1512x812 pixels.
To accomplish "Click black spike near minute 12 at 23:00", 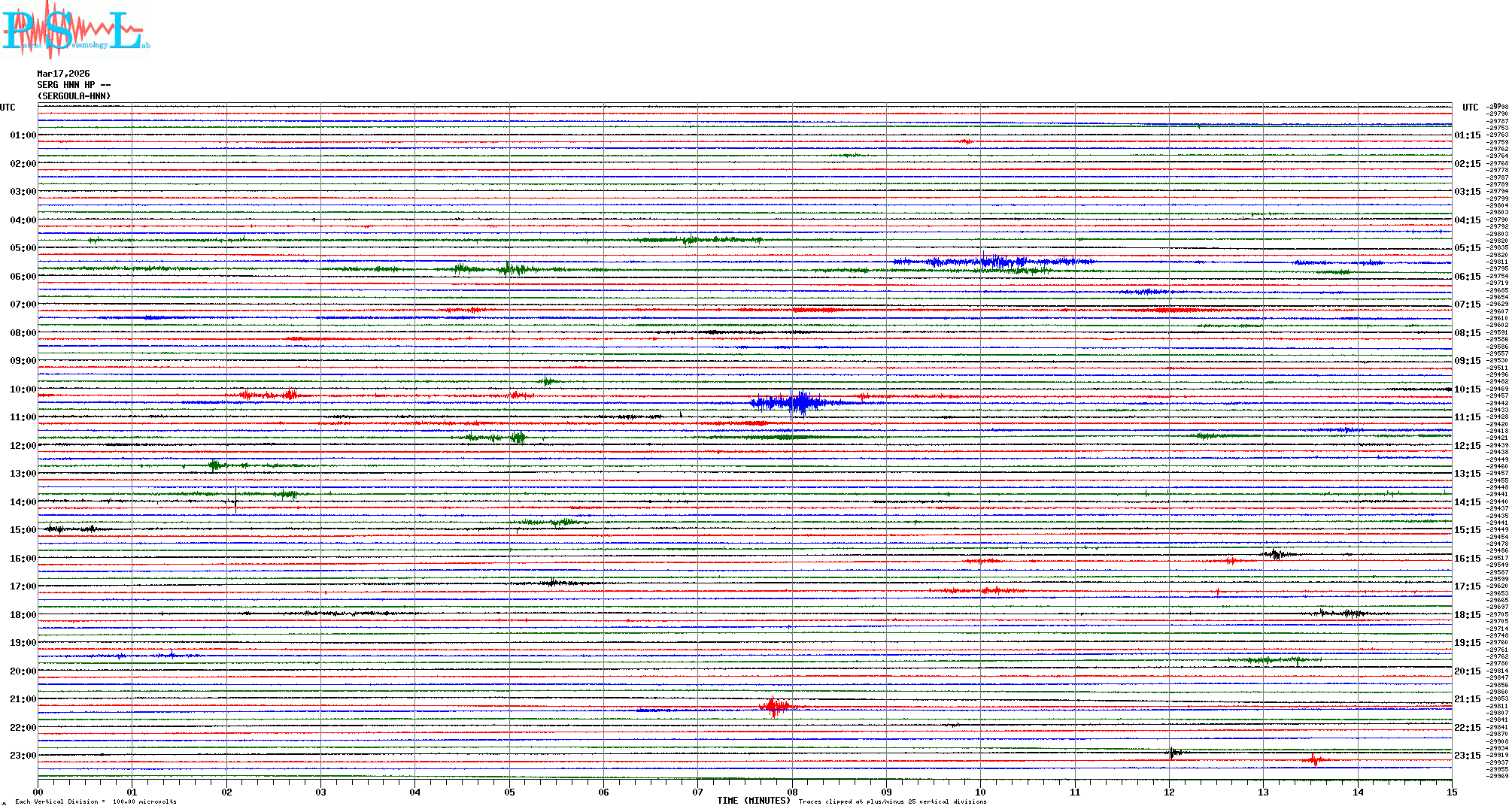I will tap(1173, 752).
